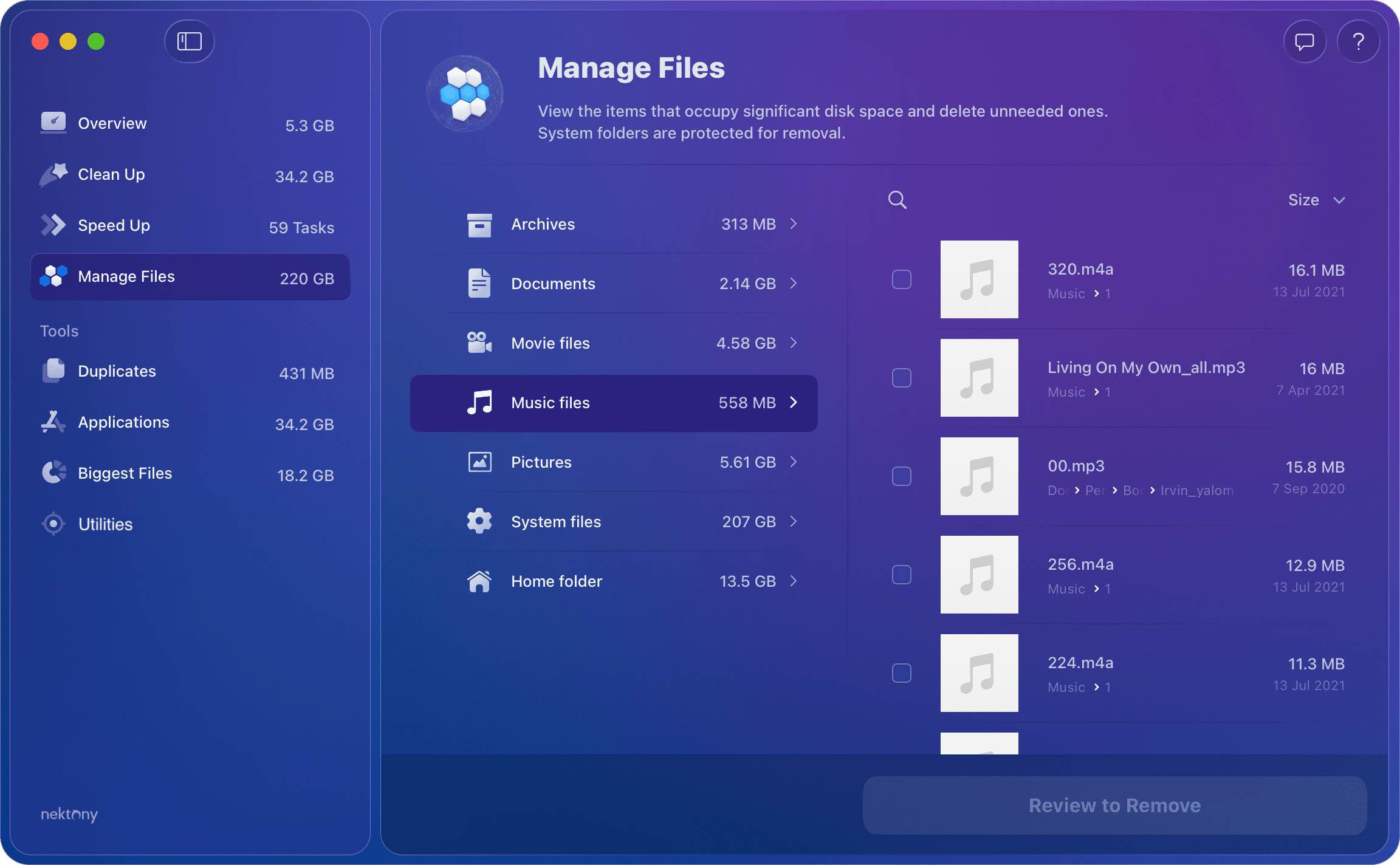This screenshot has height=865, width=1400.
Task: Toggle the sidebar visibility control
Action: tap(189, 41)
